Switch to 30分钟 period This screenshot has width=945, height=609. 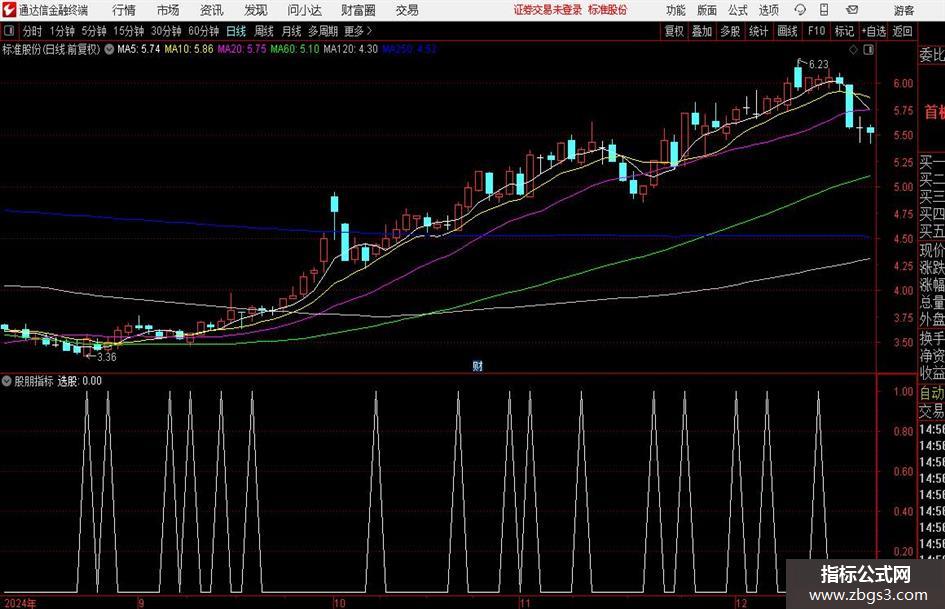166,31
